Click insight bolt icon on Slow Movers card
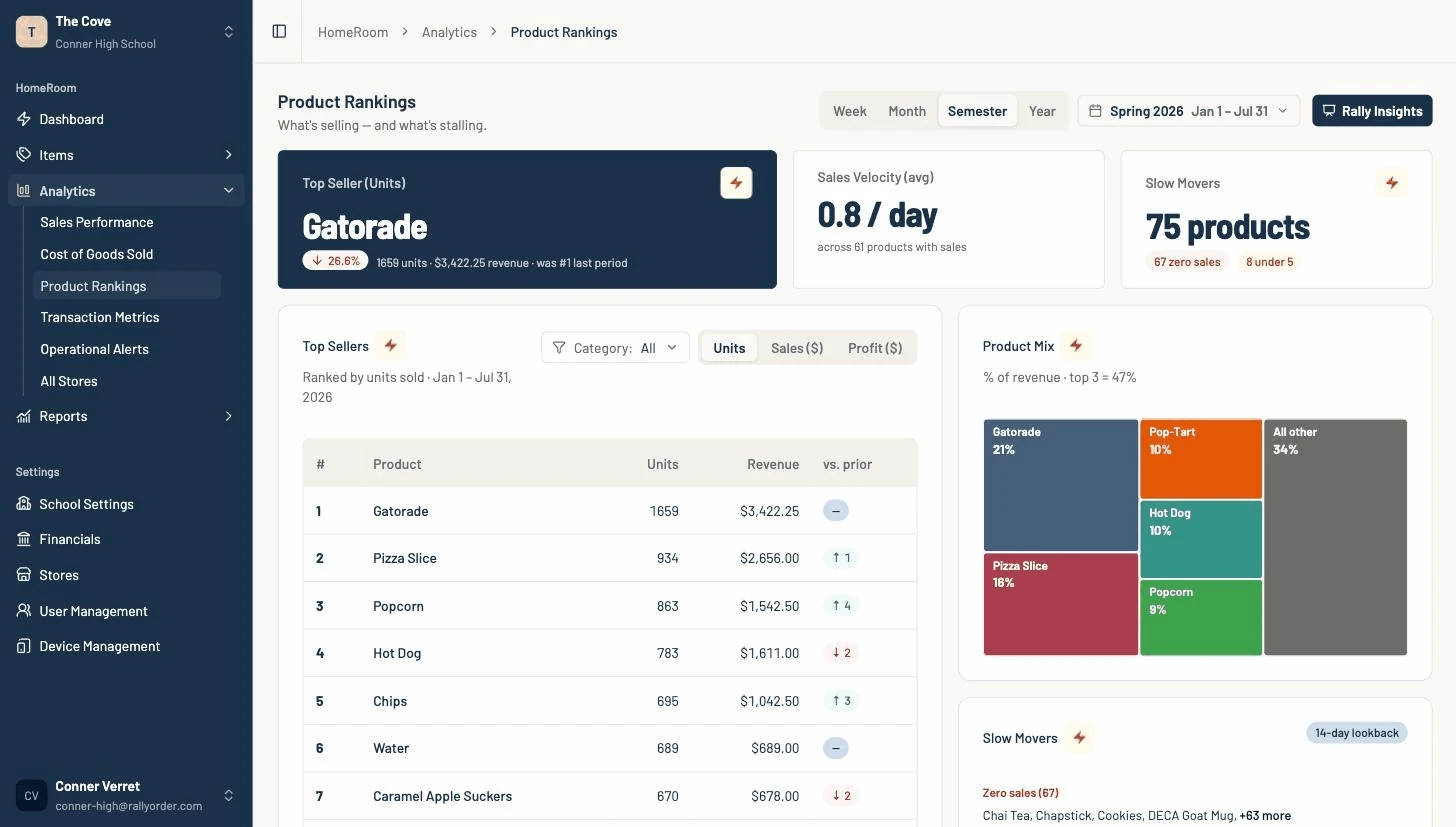Viewport: 1456px width, 827px height. [x=1392, y=183]
